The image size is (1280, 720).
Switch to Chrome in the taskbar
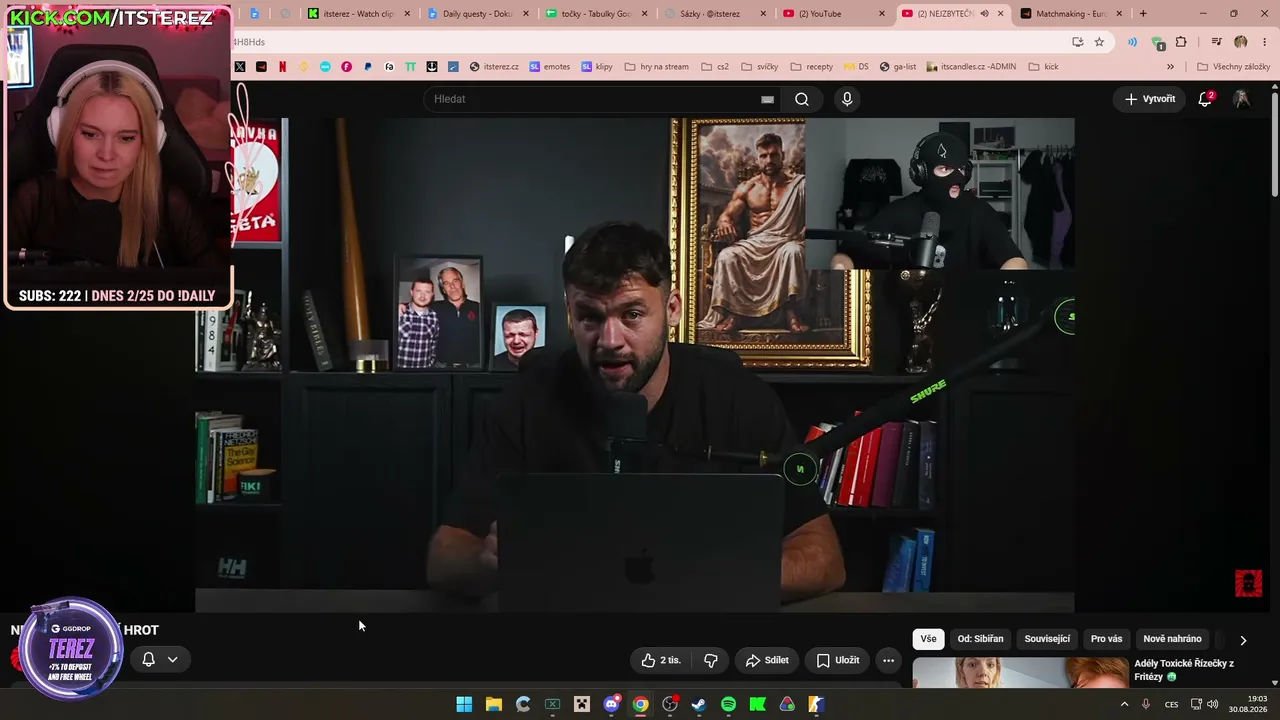640,705
